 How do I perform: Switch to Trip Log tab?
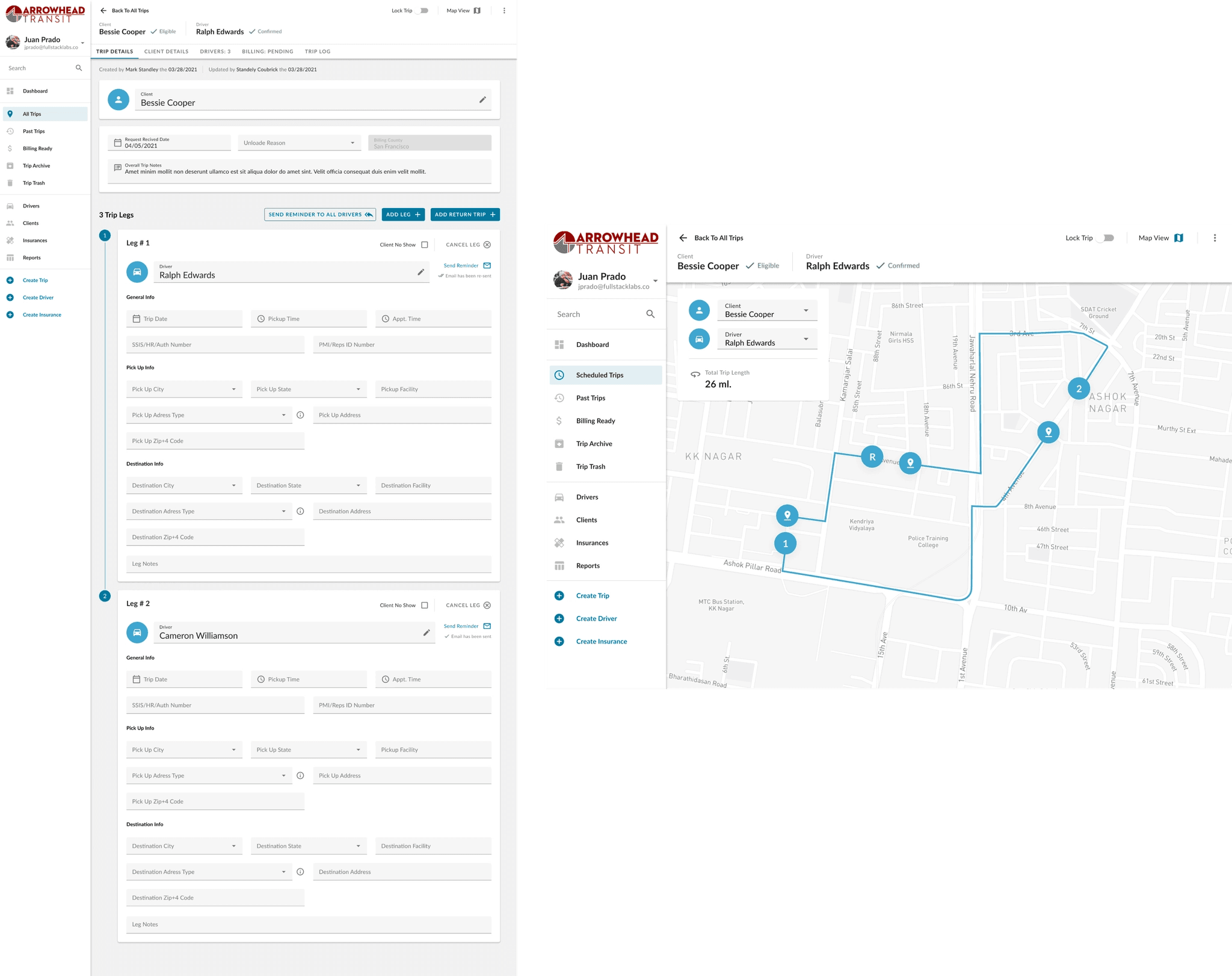(x=318, y=52)
